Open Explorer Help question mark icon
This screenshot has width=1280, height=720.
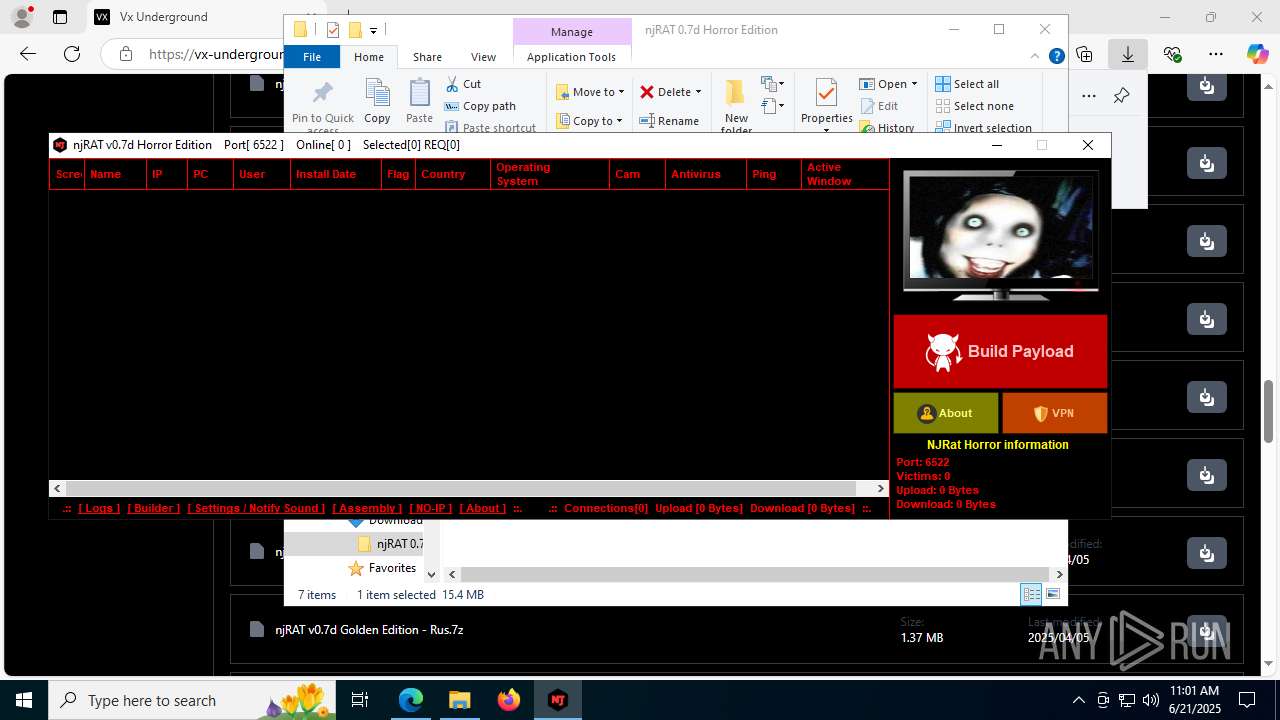1056,57
